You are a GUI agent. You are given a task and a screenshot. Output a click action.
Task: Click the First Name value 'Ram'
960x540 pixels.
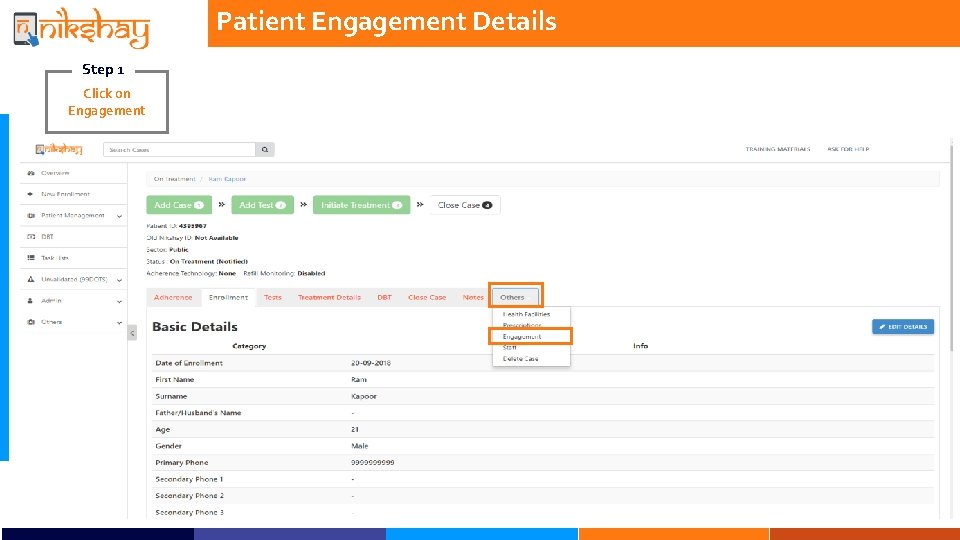coord(359,380)
